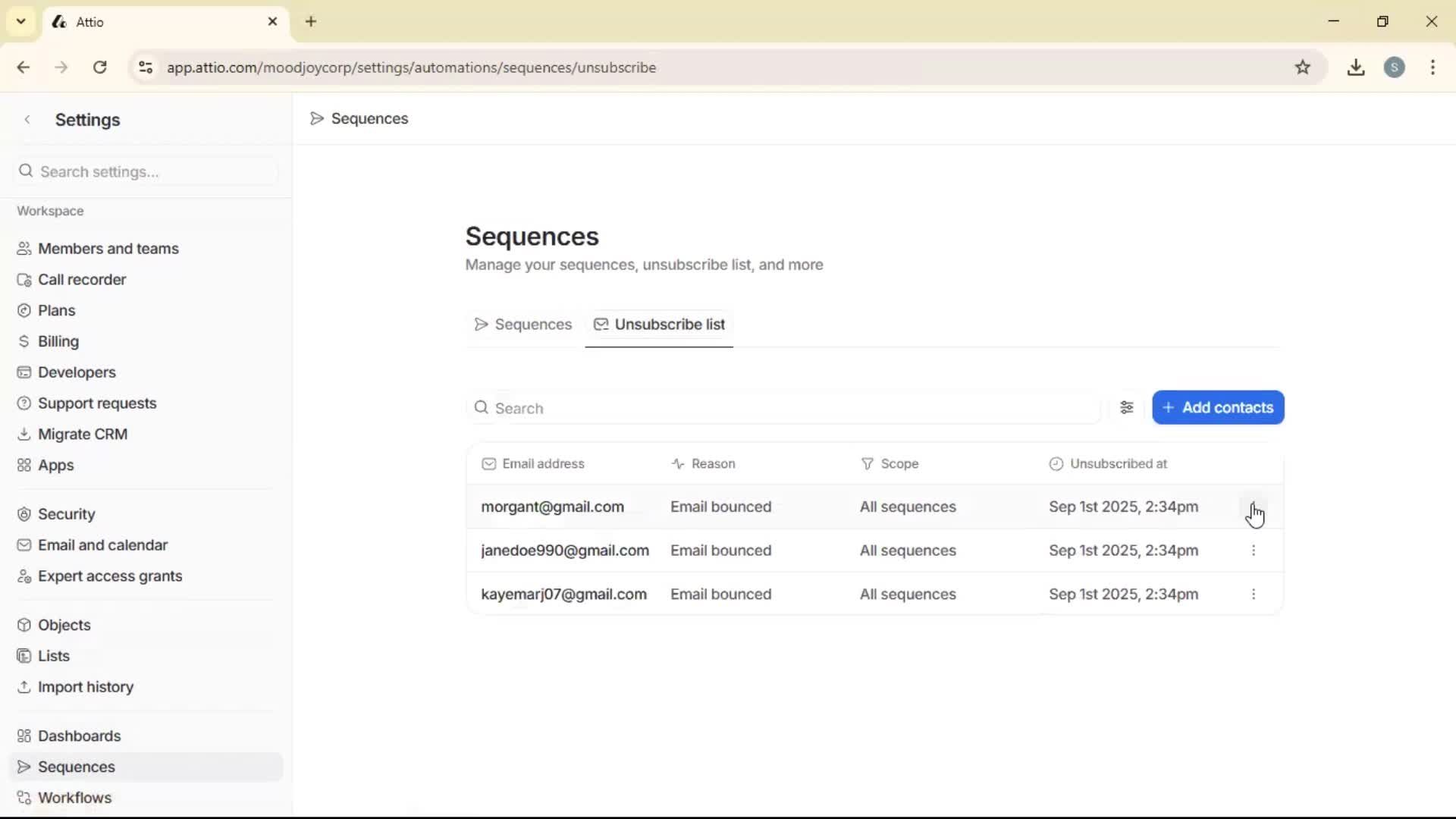Open Billing settings from sidebar
Screen dimensions: 1456x819
(x=58, y=340)
